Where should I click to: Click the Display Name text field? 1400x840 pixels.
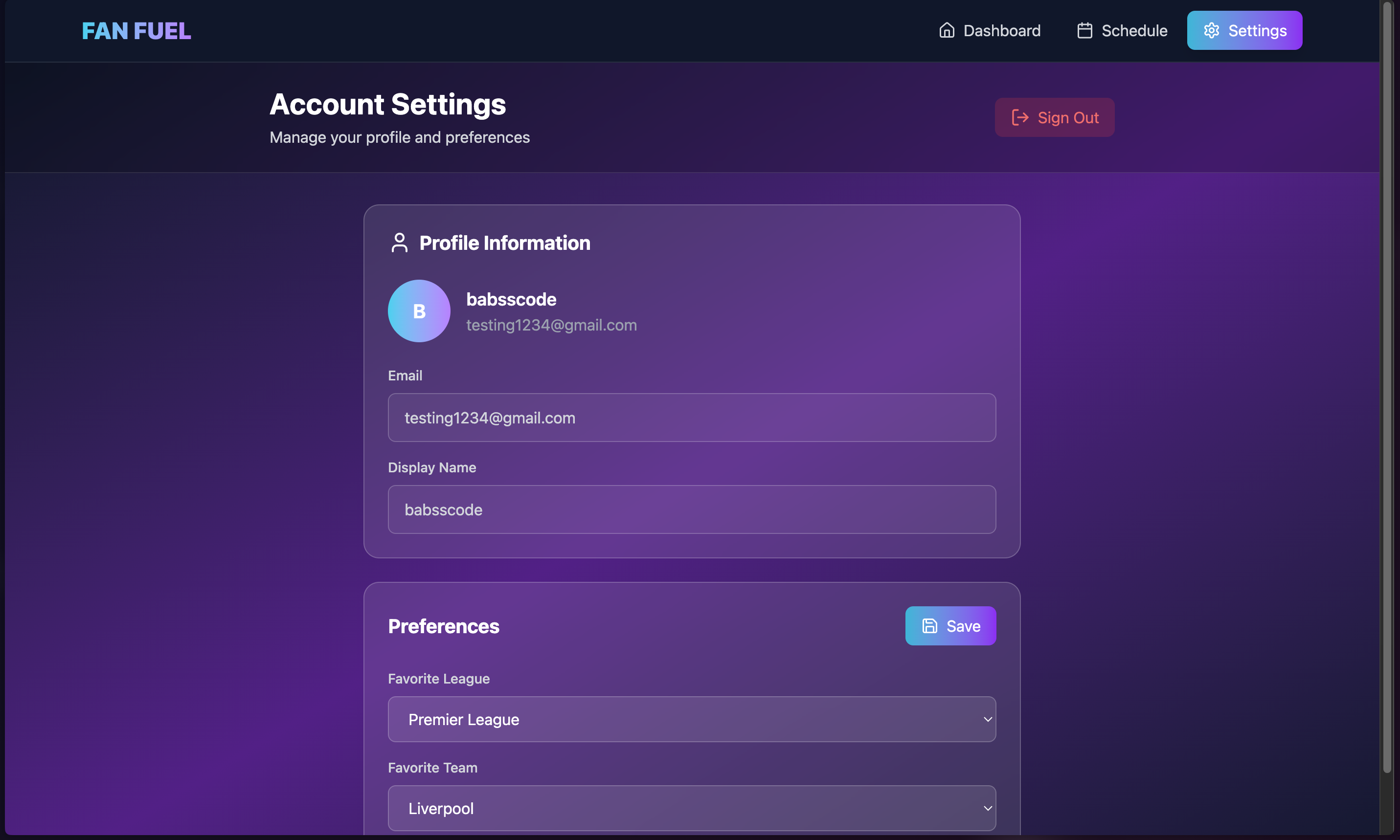tap(691, 509)
